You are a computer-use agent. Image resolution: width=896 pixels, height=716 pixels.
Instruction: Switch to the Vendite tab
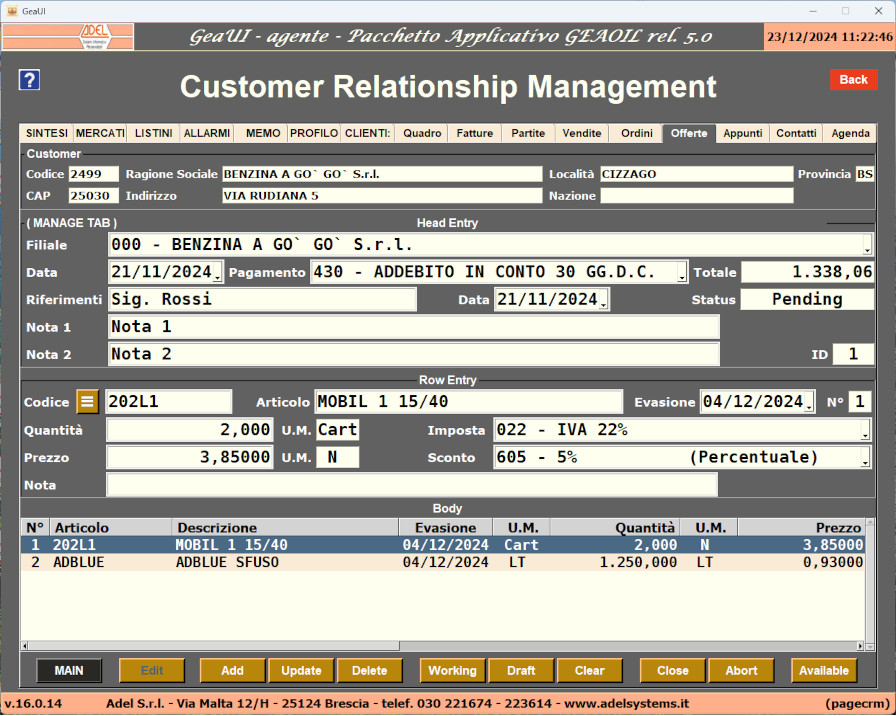coord(582,133)
